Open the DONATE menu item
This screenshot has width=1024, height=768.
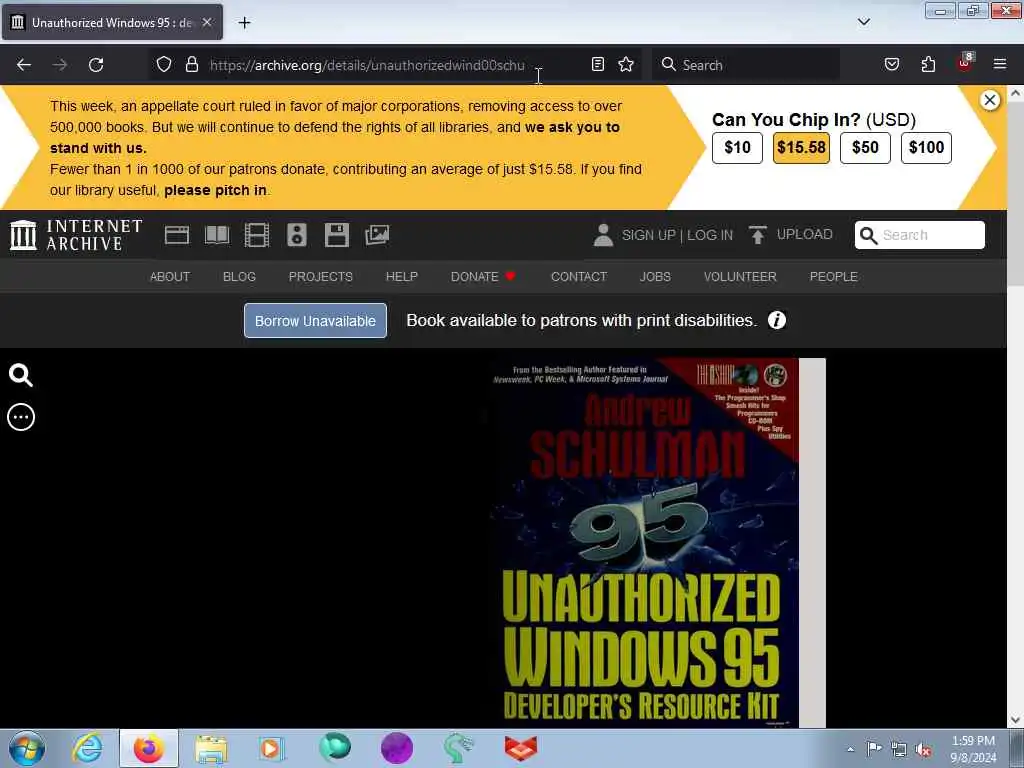click(x=483, y=277)
